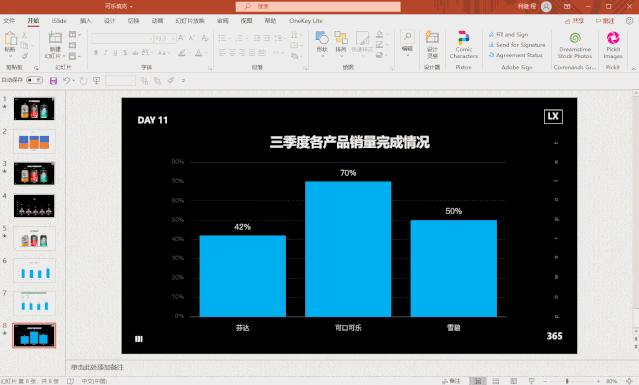Click the Bold formatting icon

(x=96, y=53)
